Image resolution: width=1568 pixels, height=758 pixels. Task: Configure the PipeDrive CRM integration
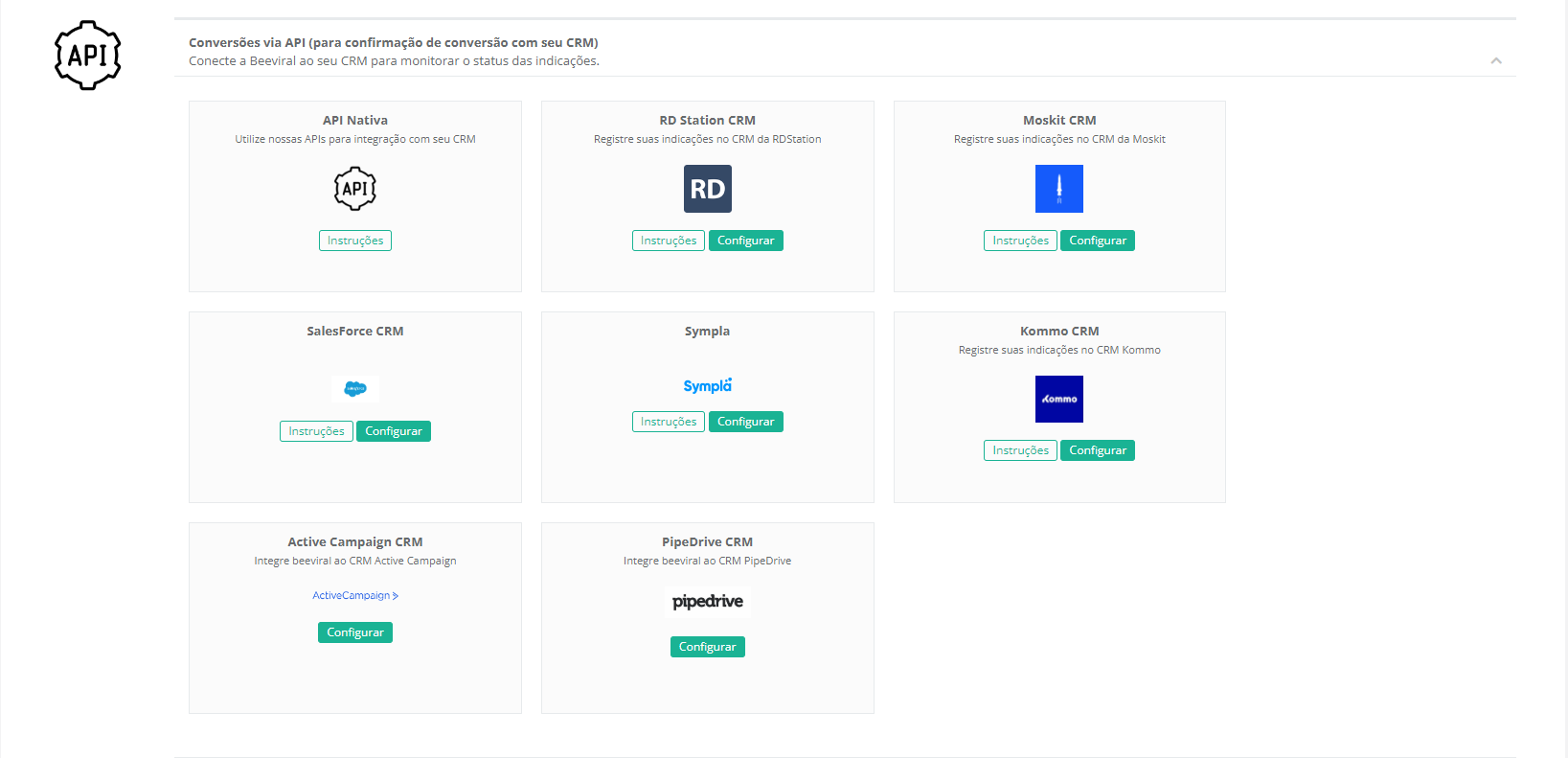point(708,647)
